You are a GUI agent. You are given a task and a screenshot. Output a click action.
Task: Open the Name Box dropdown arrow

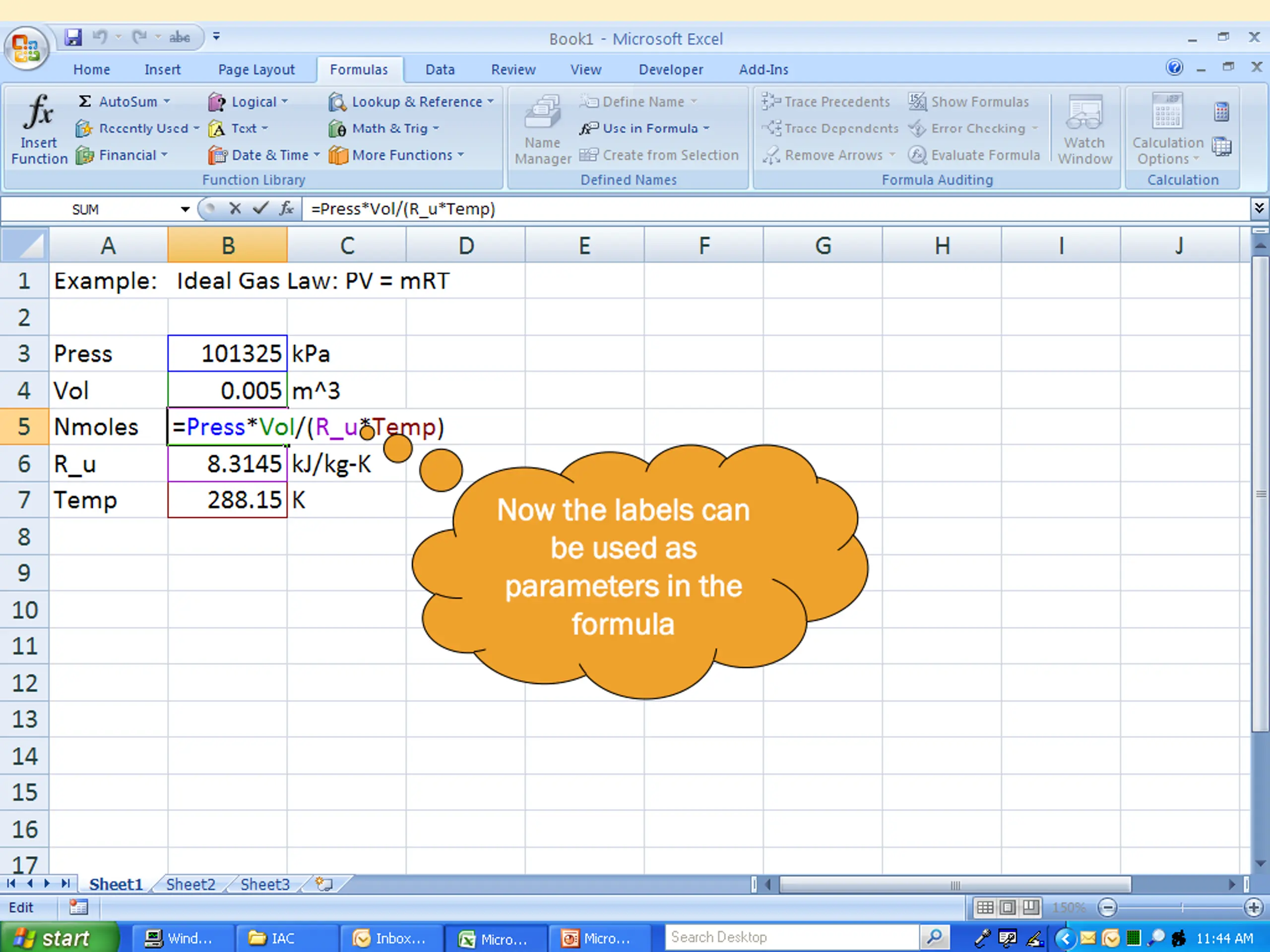tap(185, 209)
